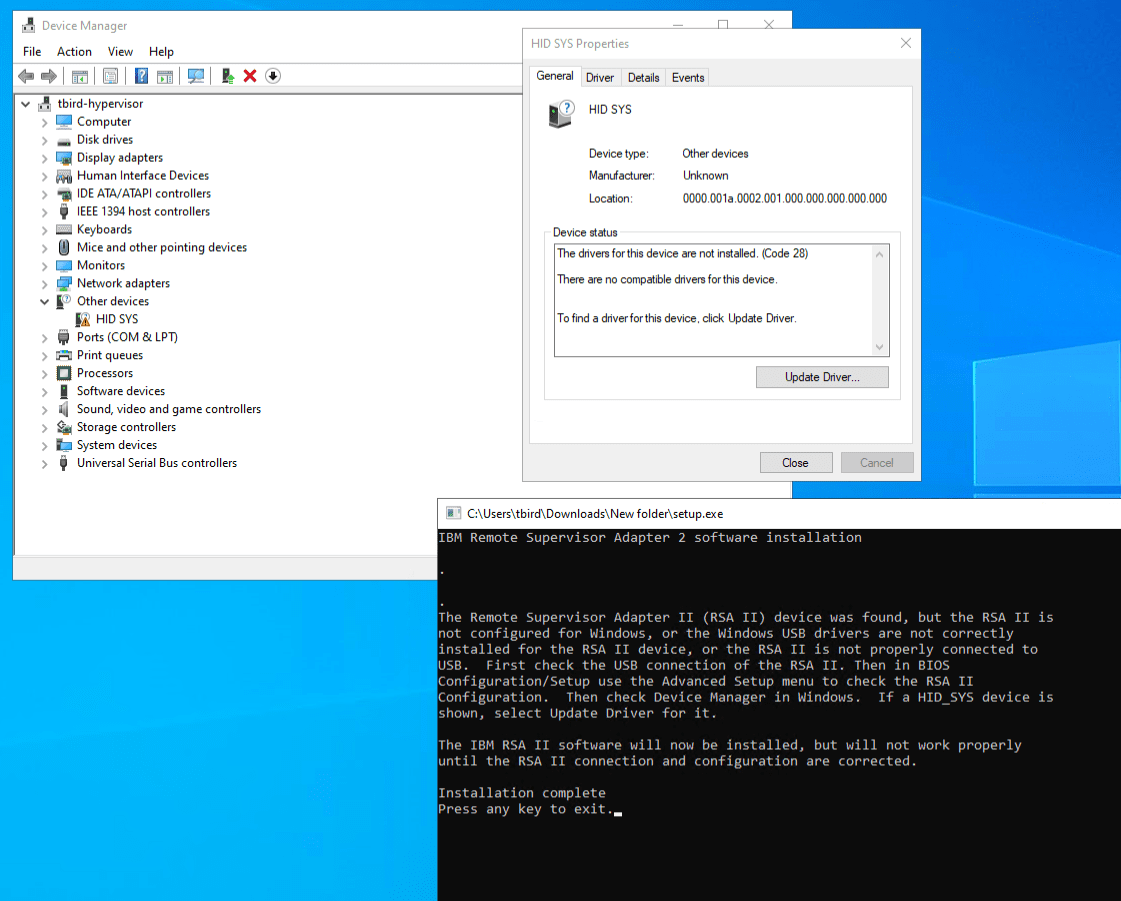Viewport: 1121px width, 901px height.
Task: Select the Monitors category icon
Action: [x=64, y=265]
